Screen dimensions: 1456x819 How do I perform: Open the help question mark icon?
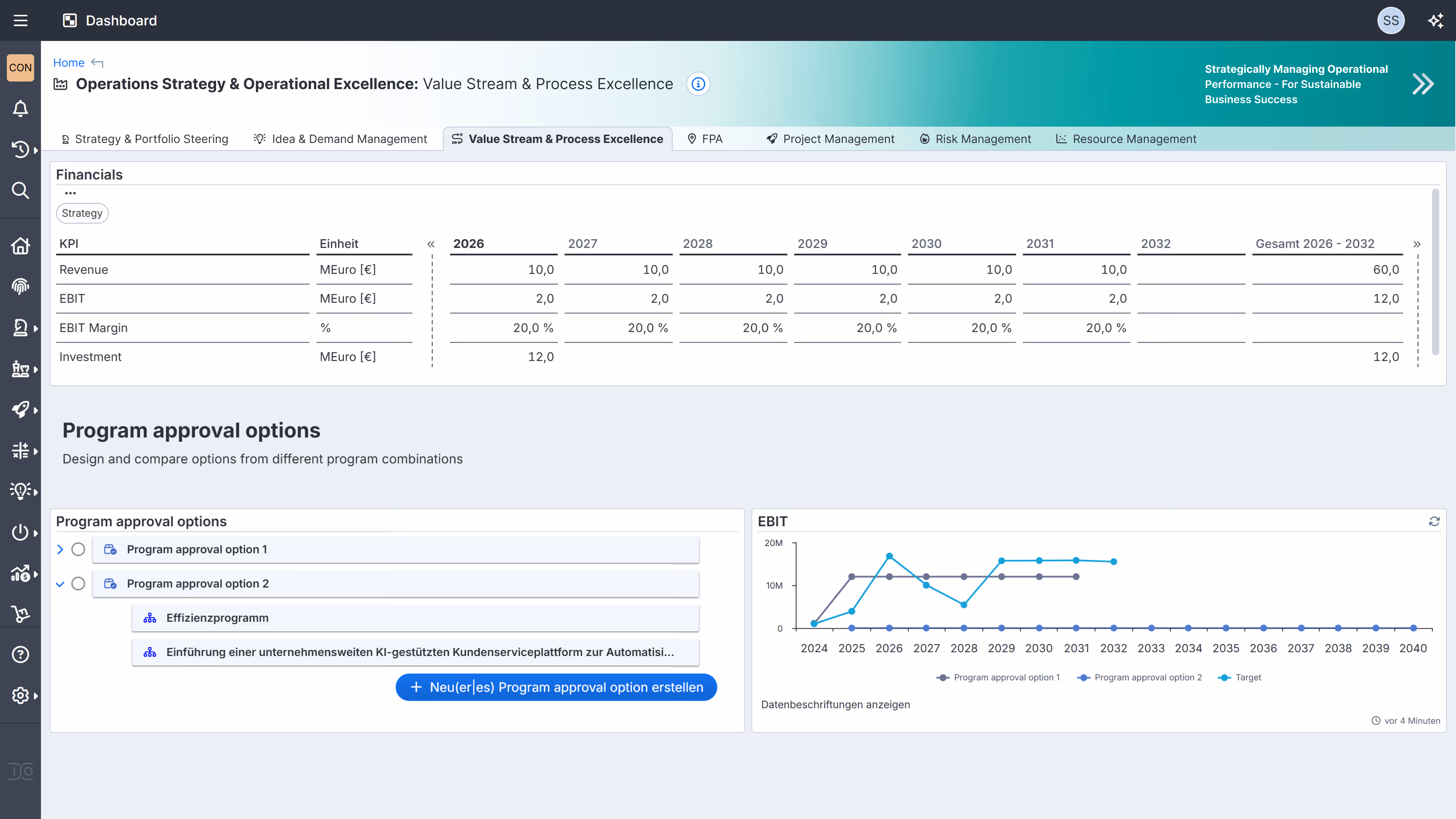pyautogui.click(x=20, y=654)
